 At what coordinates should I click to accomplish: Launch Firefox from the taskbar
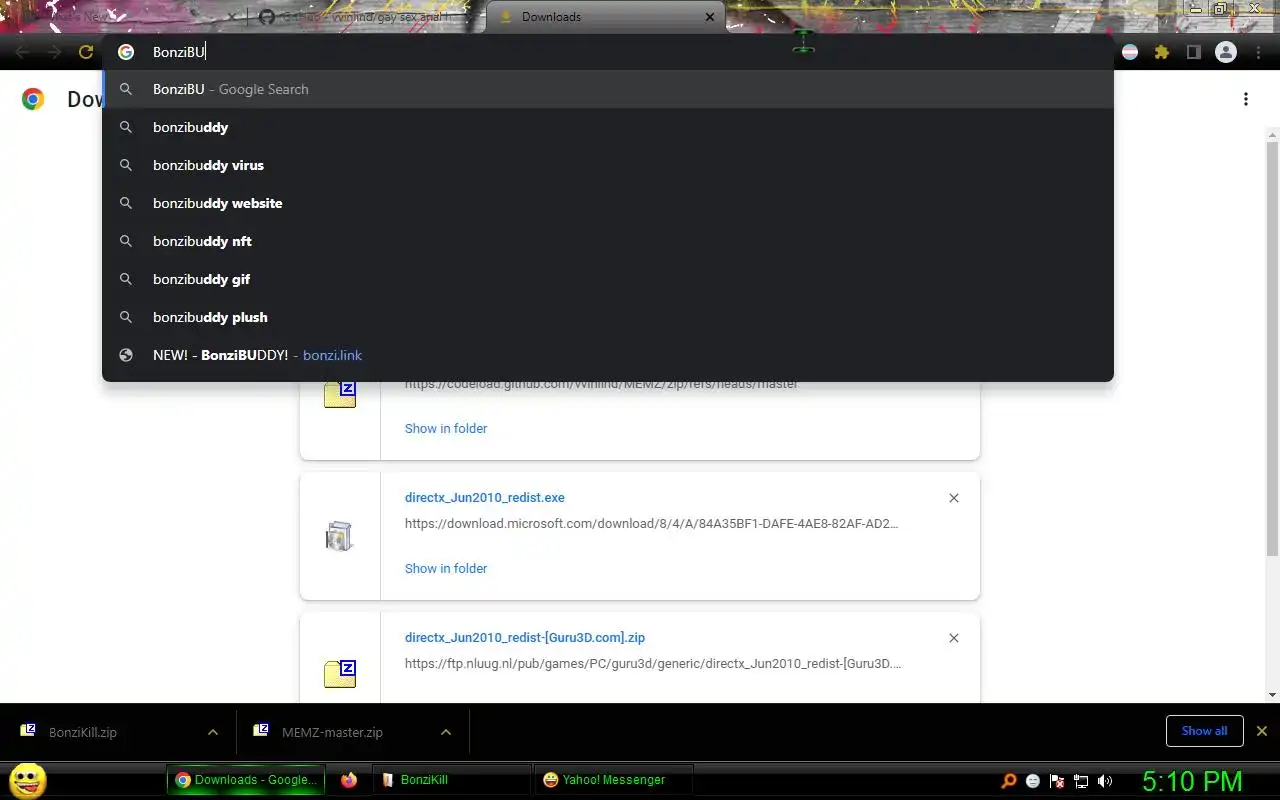pos(348,780)
